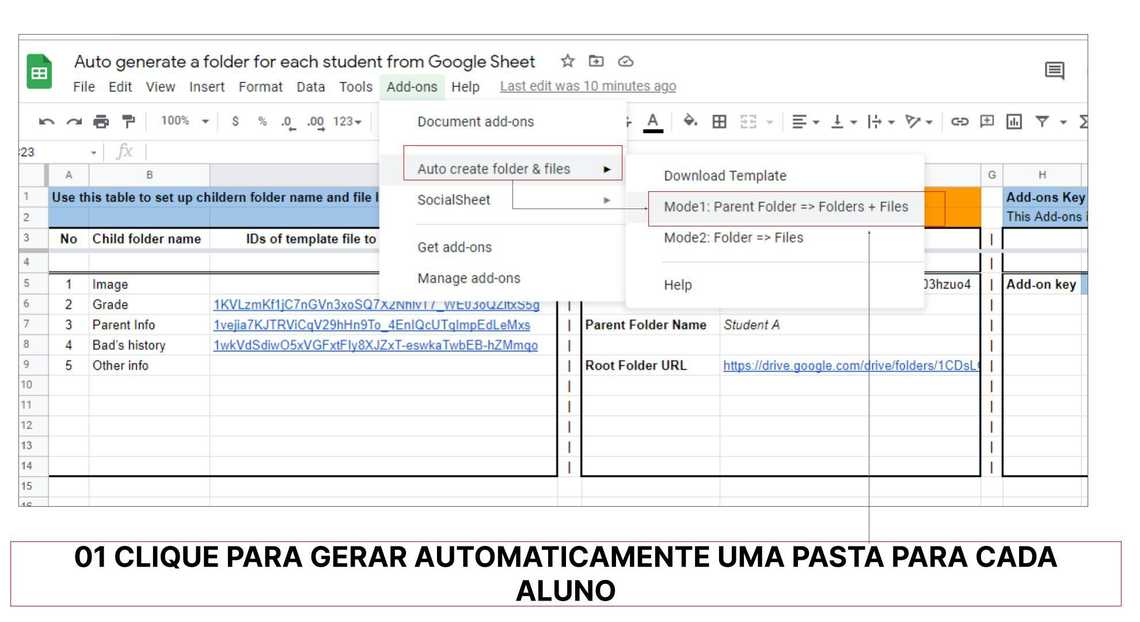1140x622 pixels.
Task: Open the Format menu
Action: click(x=260, y=86)
